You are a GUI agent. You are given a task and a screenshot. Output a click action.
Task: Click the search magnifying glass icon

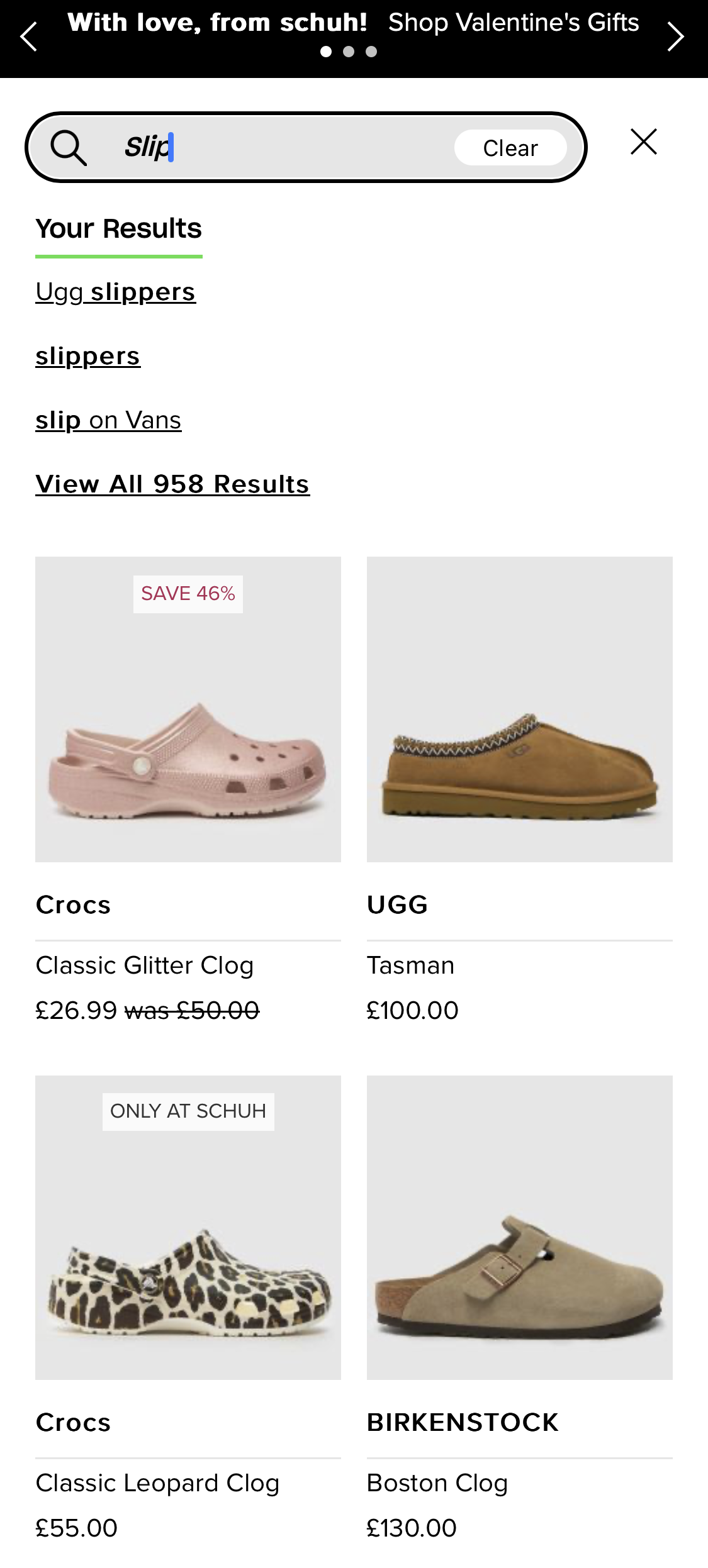click(69, 147)
